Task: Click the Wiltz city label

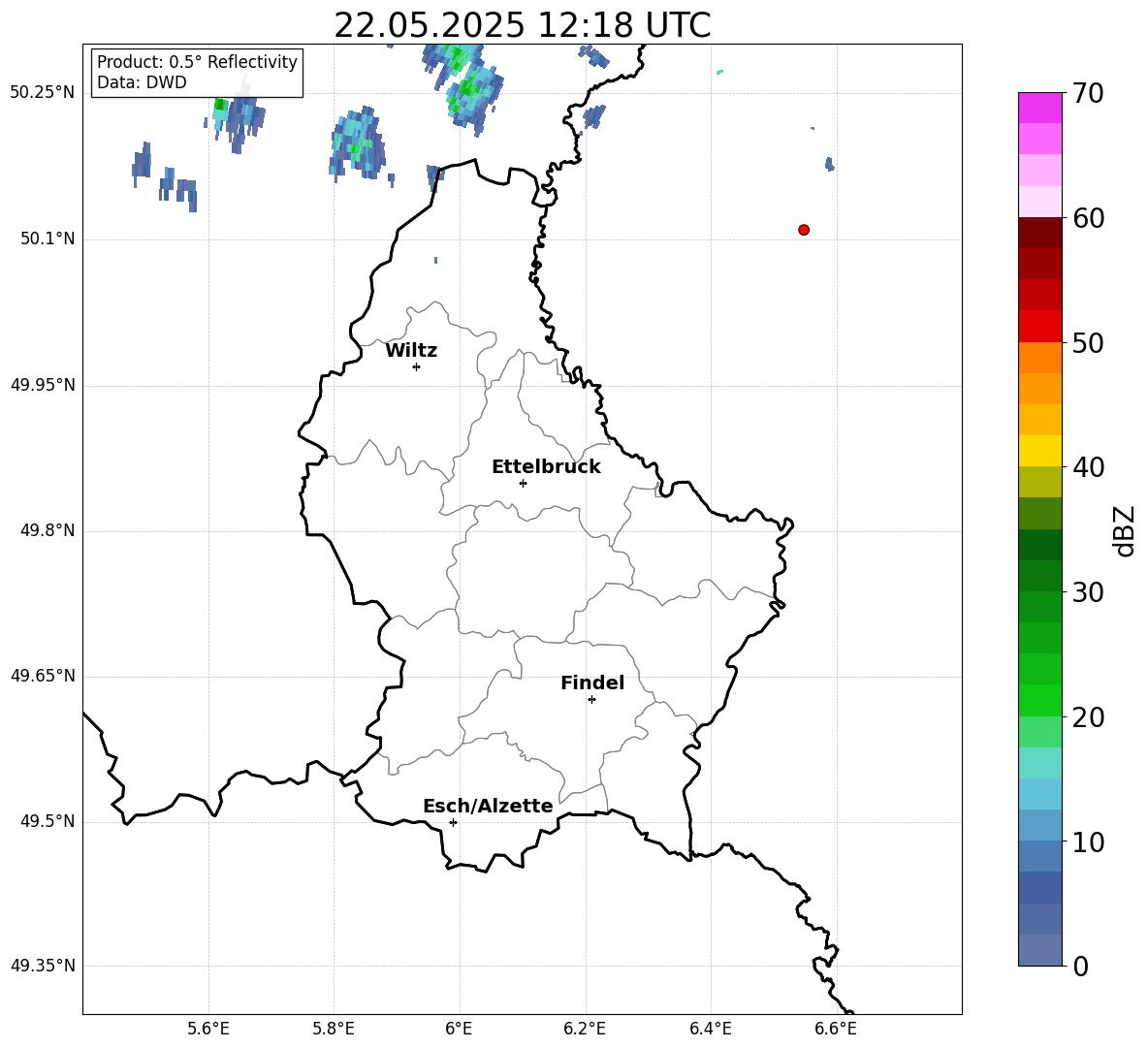Action: (x=411, y=351)
